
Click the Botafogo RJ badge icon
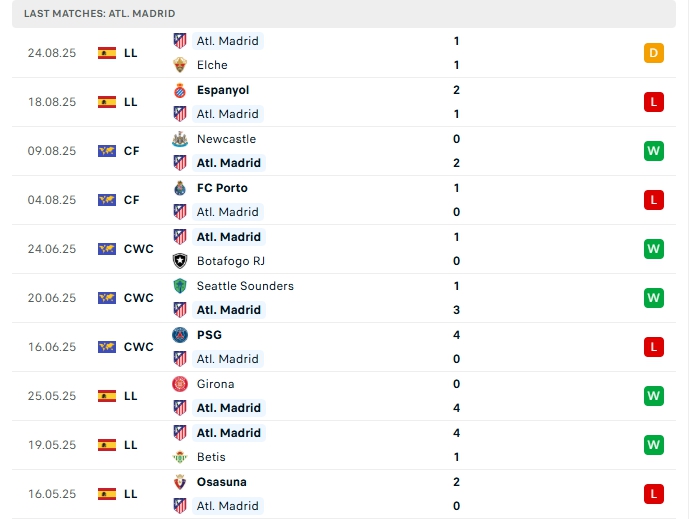[180, 261]
